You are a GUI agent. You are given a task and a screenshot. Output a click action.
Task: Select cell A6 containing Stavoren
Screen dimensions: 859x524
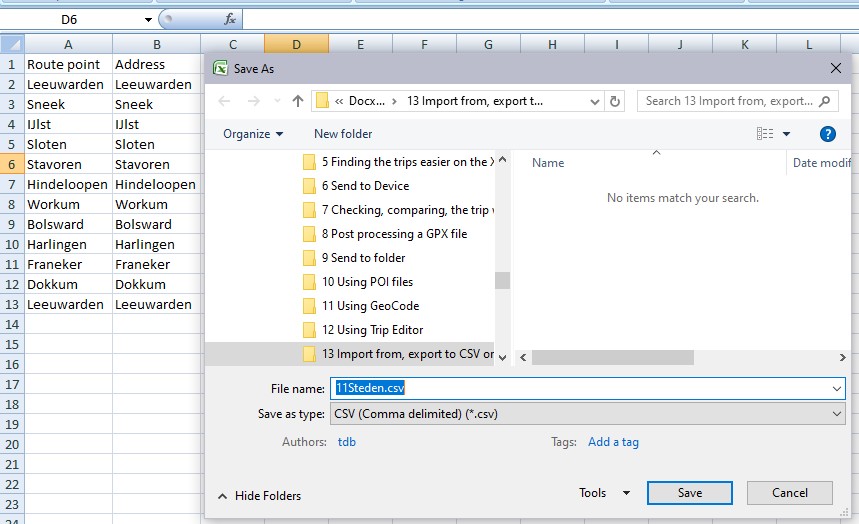tap(68, 164)
